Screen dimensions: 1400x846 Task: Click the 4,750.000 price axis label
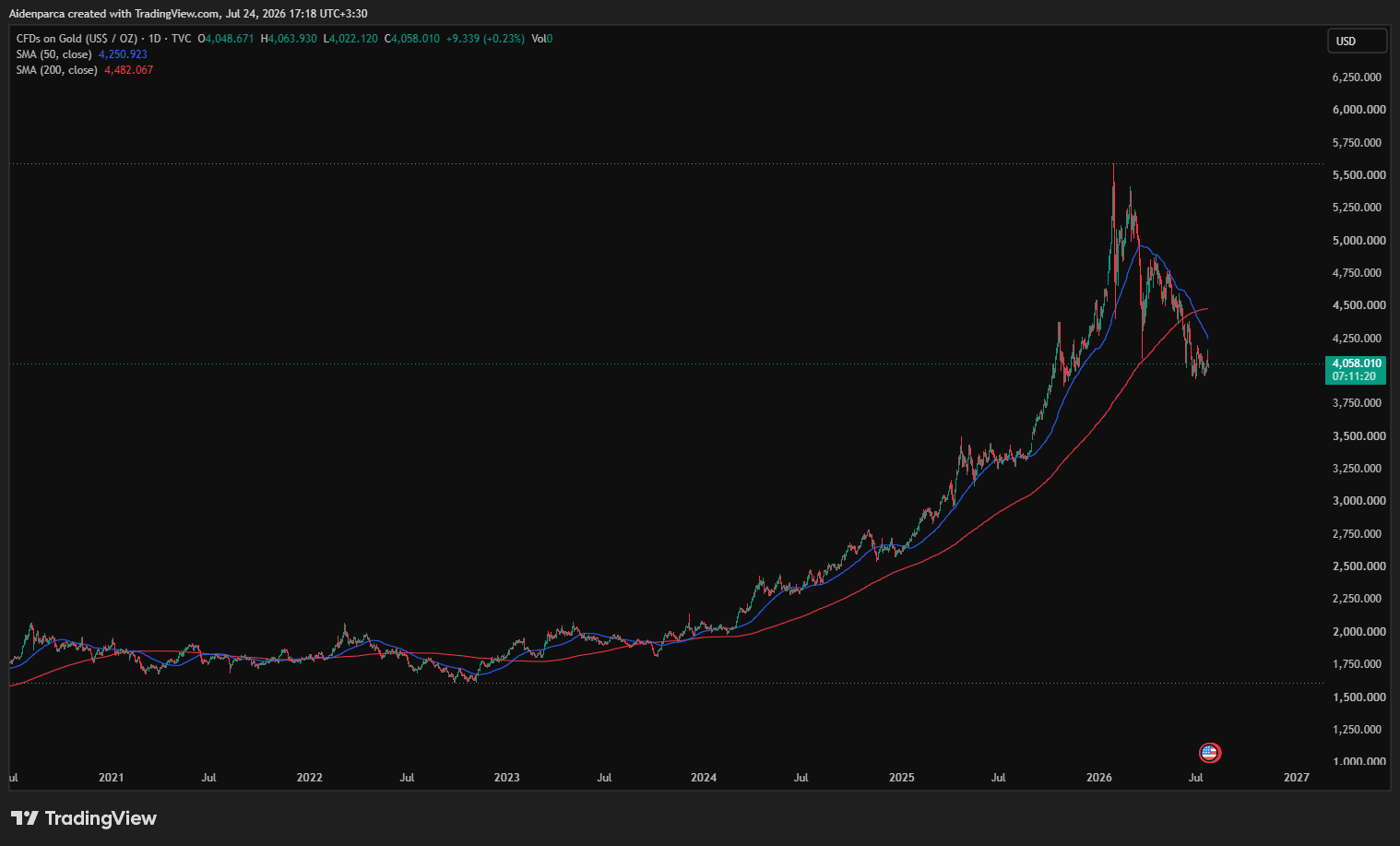pos(1358,273)
